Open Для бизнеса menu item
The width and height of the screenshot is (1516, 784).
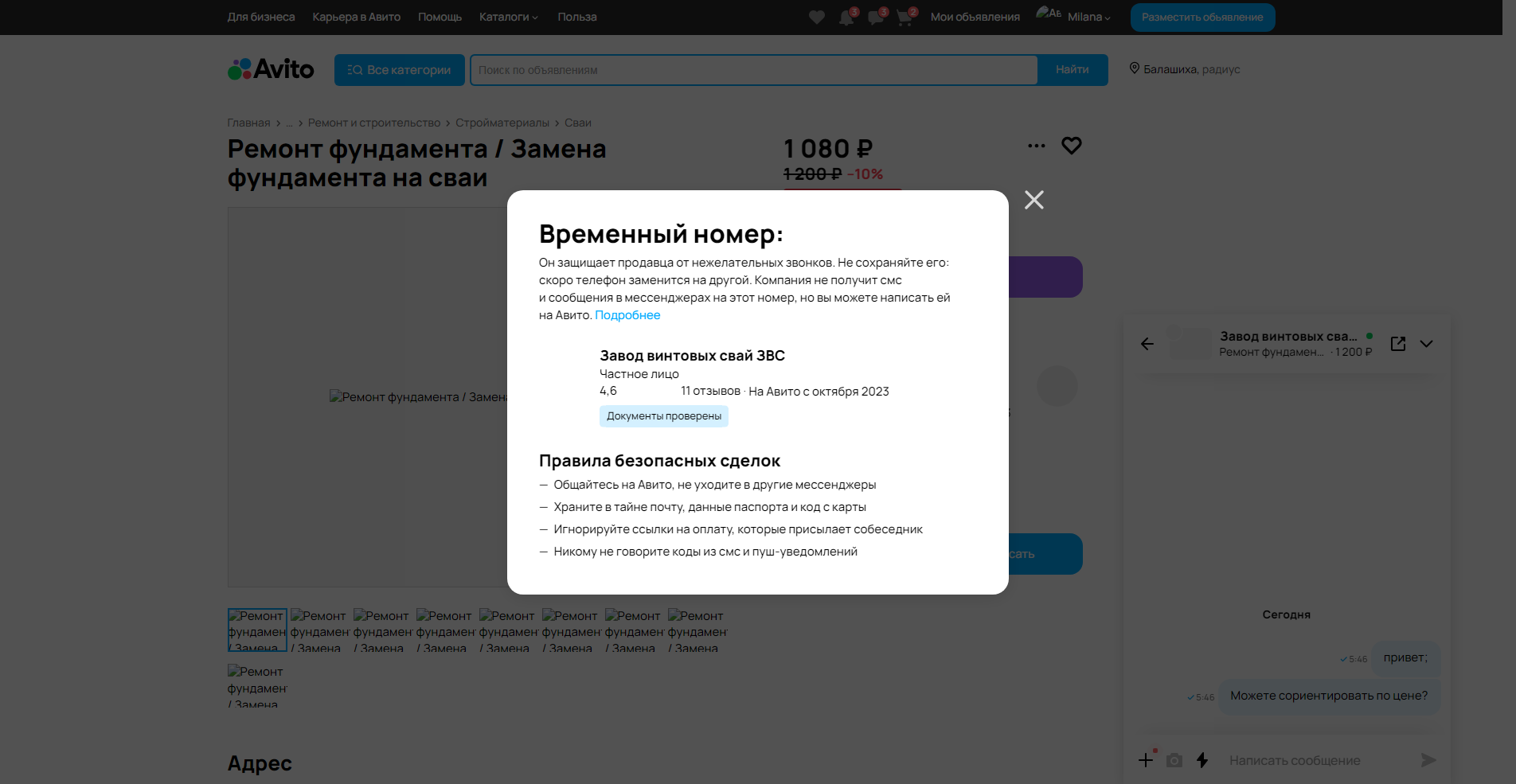coord(261,17)
